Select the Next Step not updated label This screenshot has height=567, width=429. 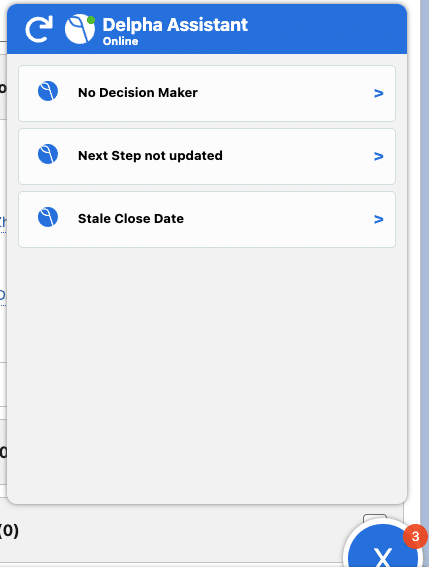coord(150,156)
